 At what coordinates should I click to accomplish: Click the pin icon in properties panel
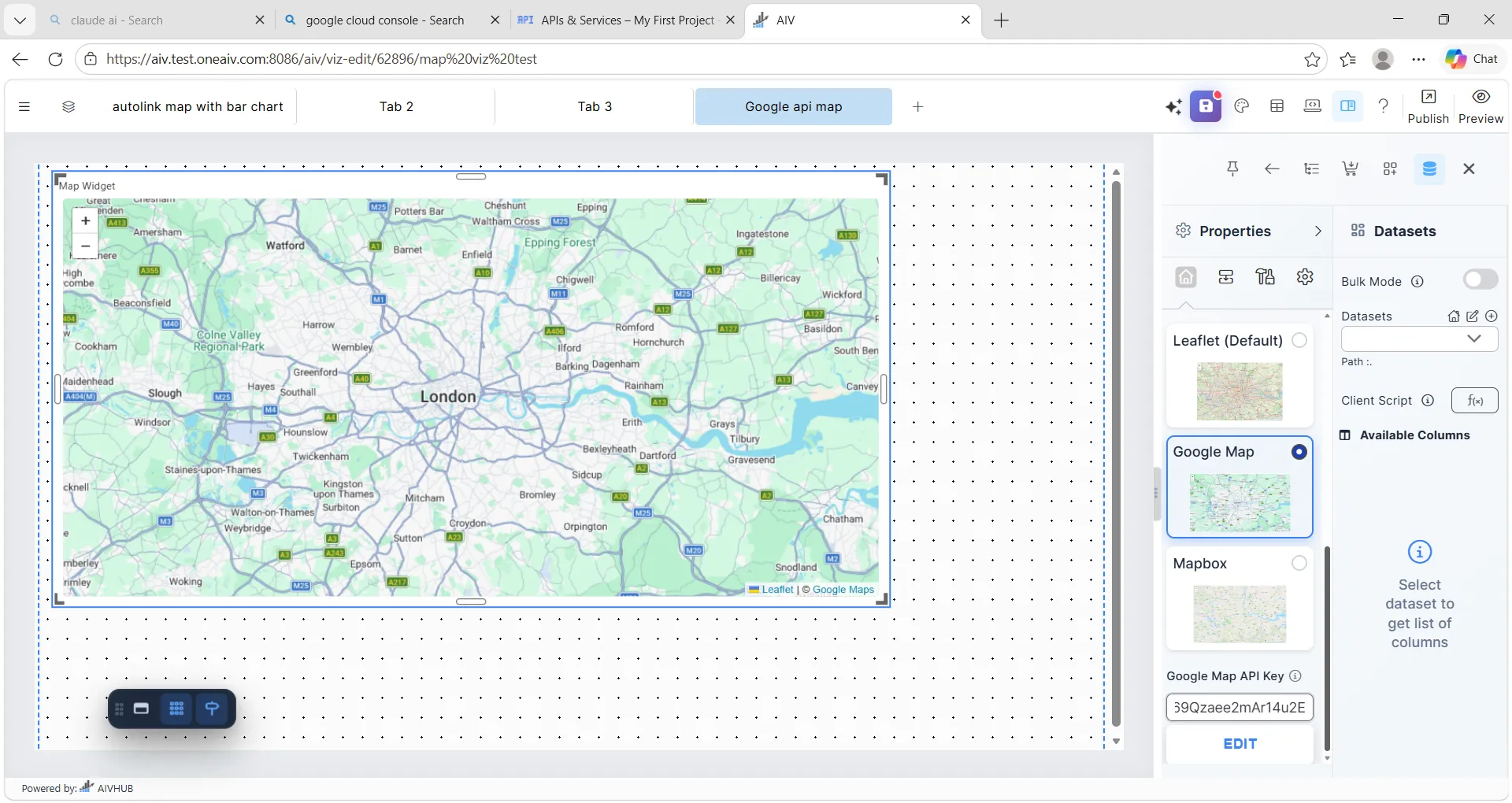[1232, 168]
